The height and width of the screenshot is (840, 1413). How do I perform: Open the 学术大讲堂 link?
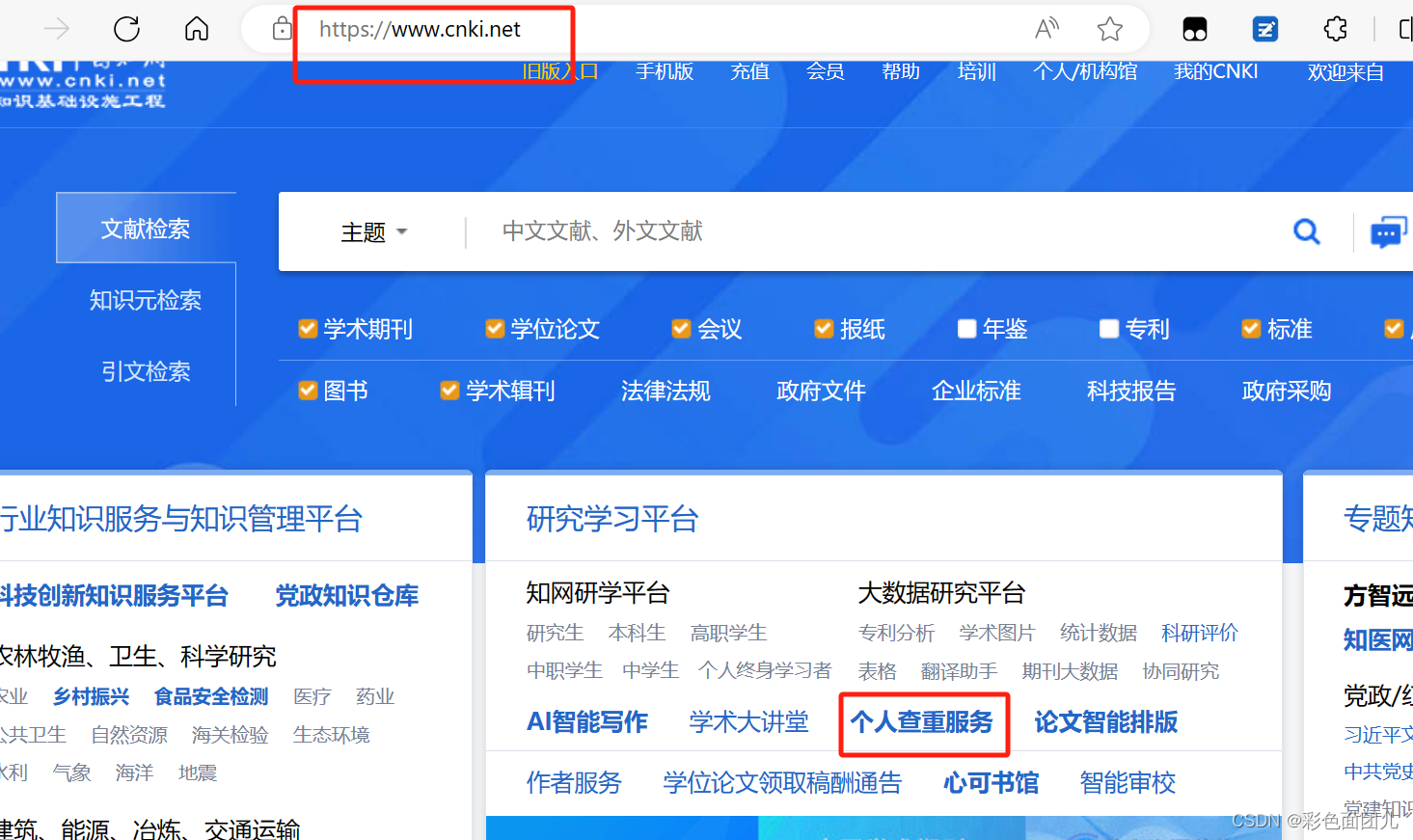point(749,722)
